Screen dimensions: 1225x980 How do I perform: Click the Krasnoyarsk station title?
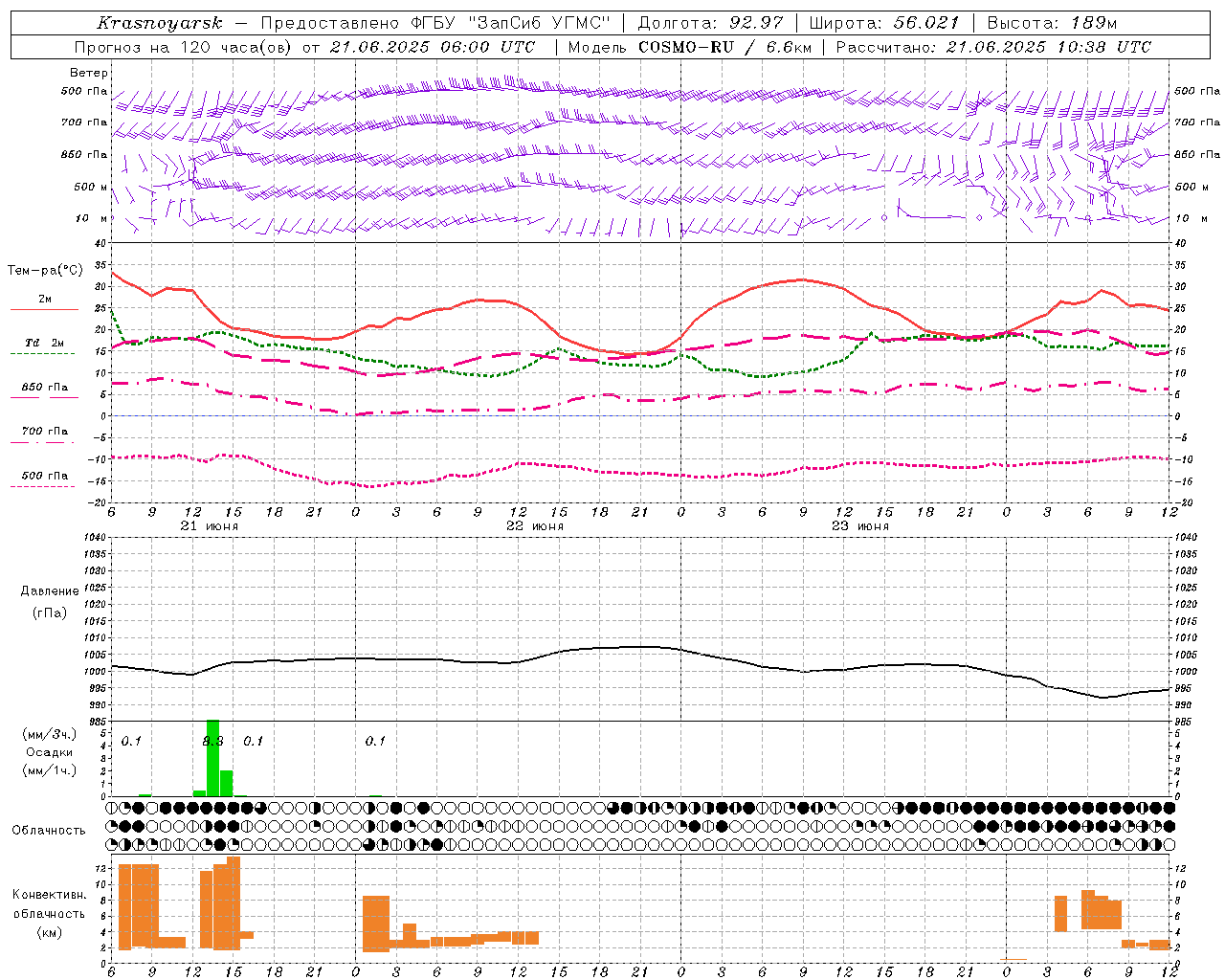tap(160, 23)
